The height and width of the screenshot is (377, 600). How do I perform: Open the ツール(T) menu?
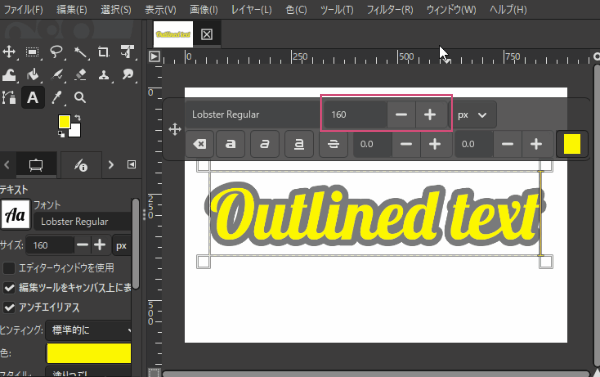pyautogui.click(x=337, y=9)
